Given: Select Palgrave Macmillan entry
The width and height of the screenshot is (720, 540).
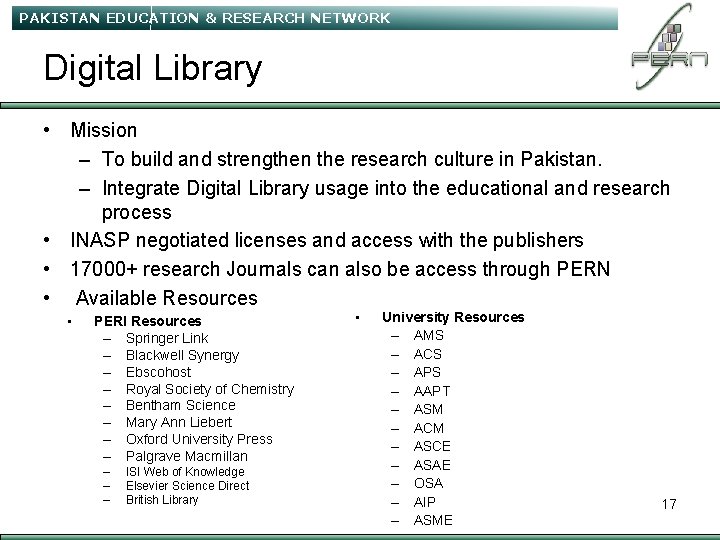Looking at the screenshot, I should coord(187,456).
